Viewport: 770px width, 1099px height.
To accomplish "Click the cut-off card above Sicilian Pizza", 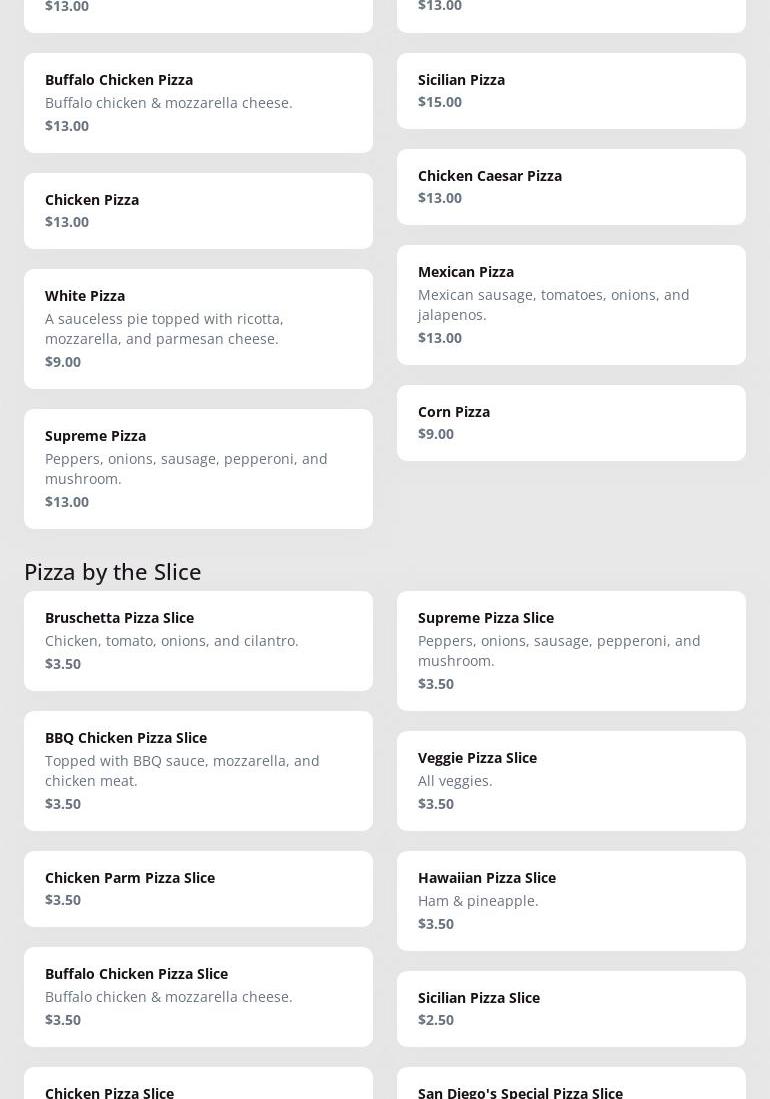I will pos(571,14).
